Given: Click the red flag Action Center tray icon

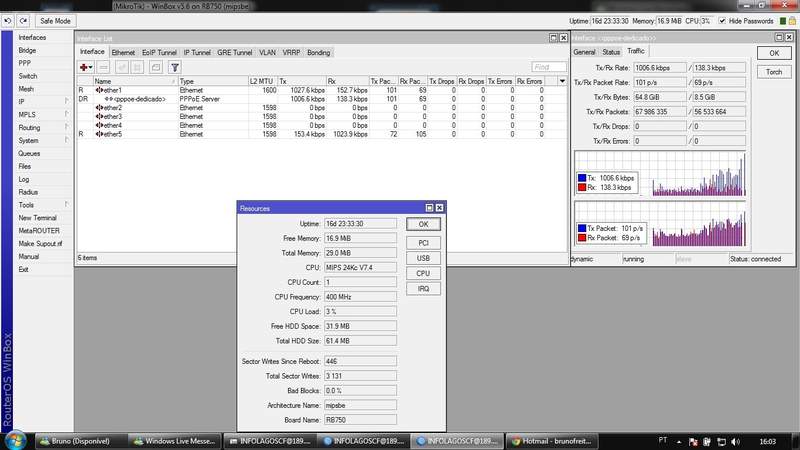Looking at the screenshot, I should (693, 441).
